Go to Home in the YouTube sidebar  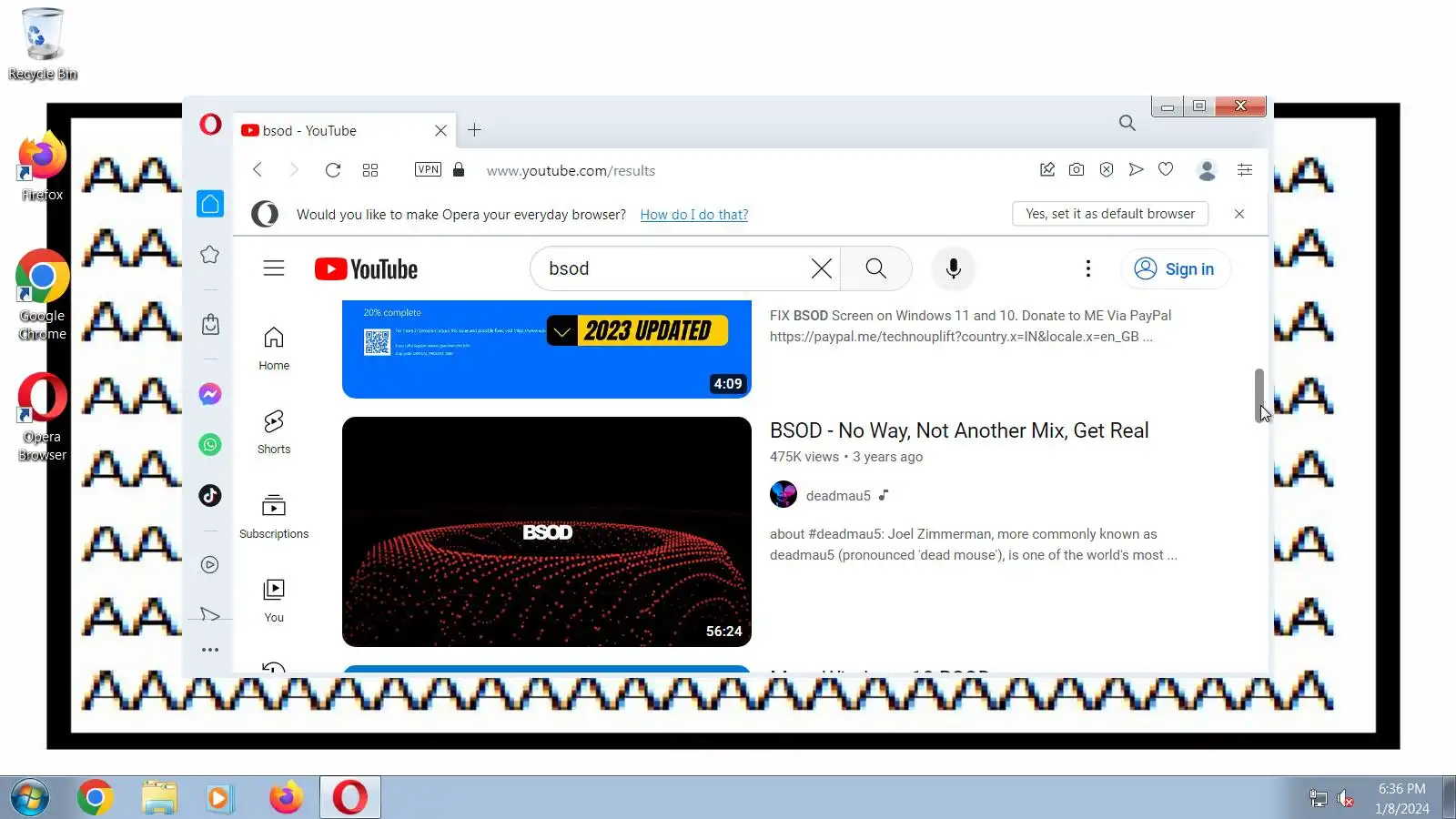pyautogui.click(x=274, y=349)
